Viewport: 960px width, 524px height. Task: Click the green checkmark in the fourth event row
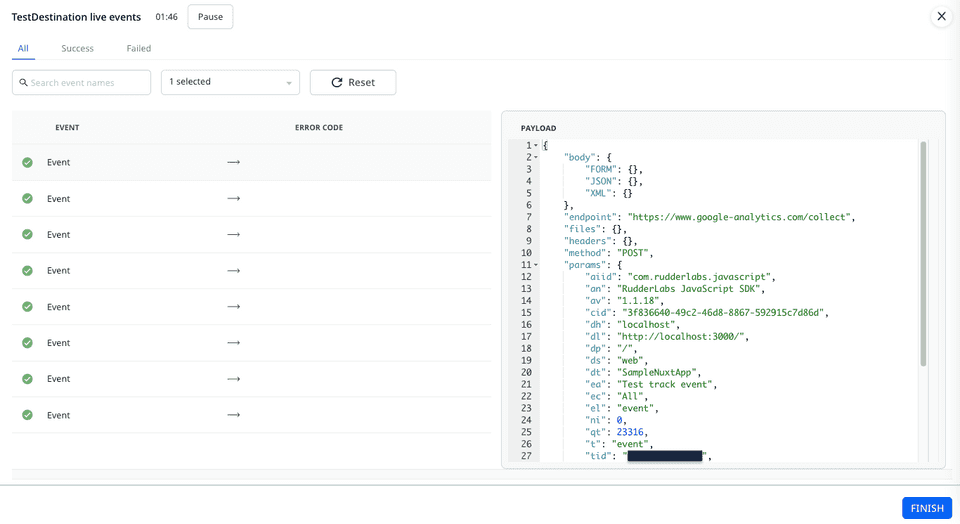28,271
